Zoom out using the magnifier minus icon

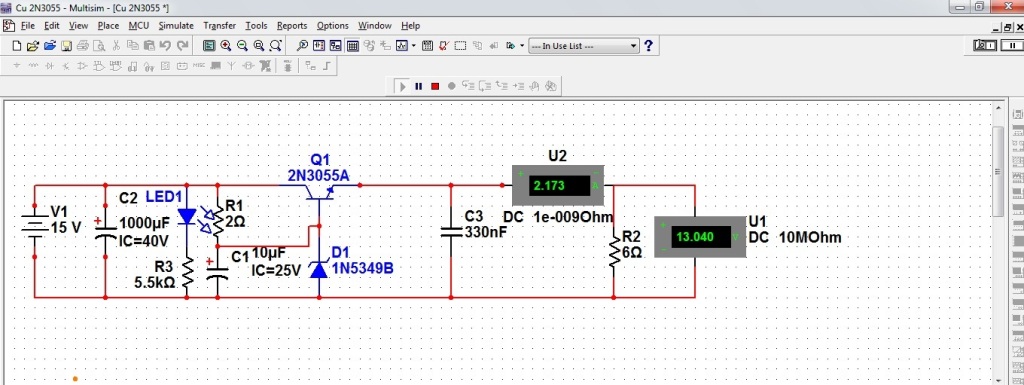242,46
